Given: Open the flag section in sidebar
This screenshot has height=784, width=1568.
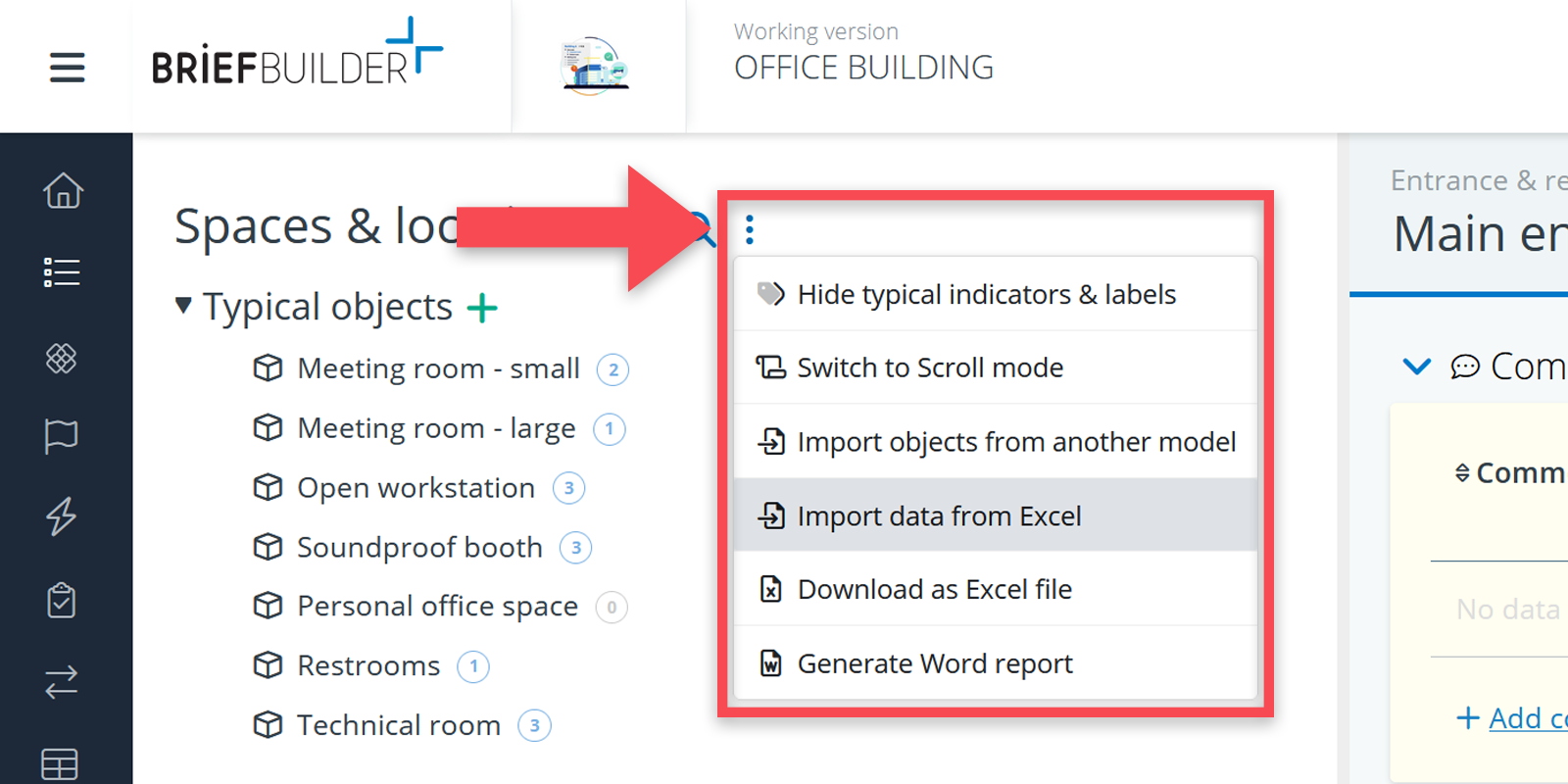Looking at the screenshot, I should coord(62,435).
